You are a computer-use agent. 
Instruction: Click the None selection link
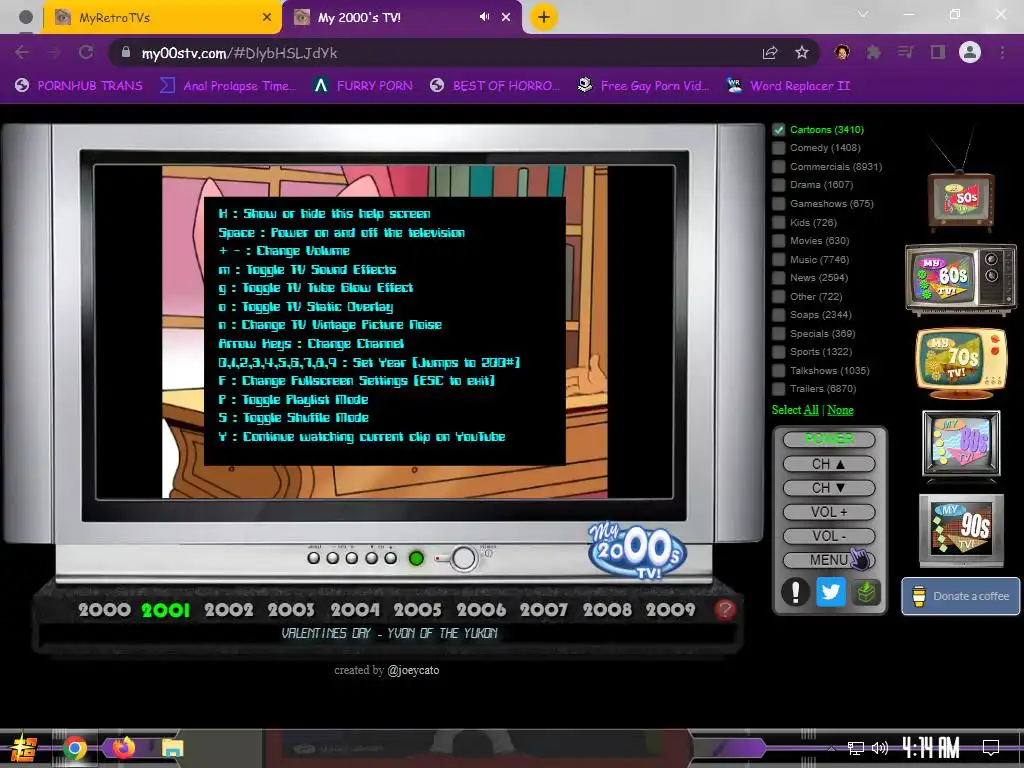tap(840, 410)
